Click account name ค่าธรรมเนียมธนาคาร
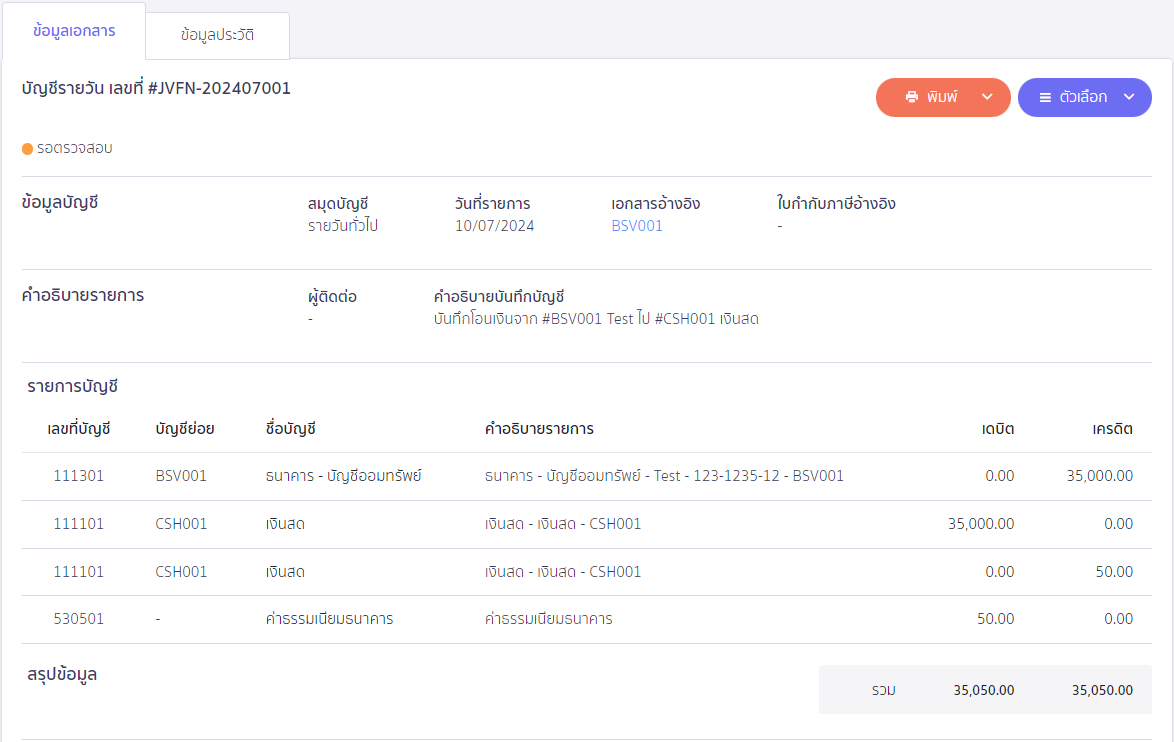This screenshot has height=742, width=1174. tap(329, 619)
